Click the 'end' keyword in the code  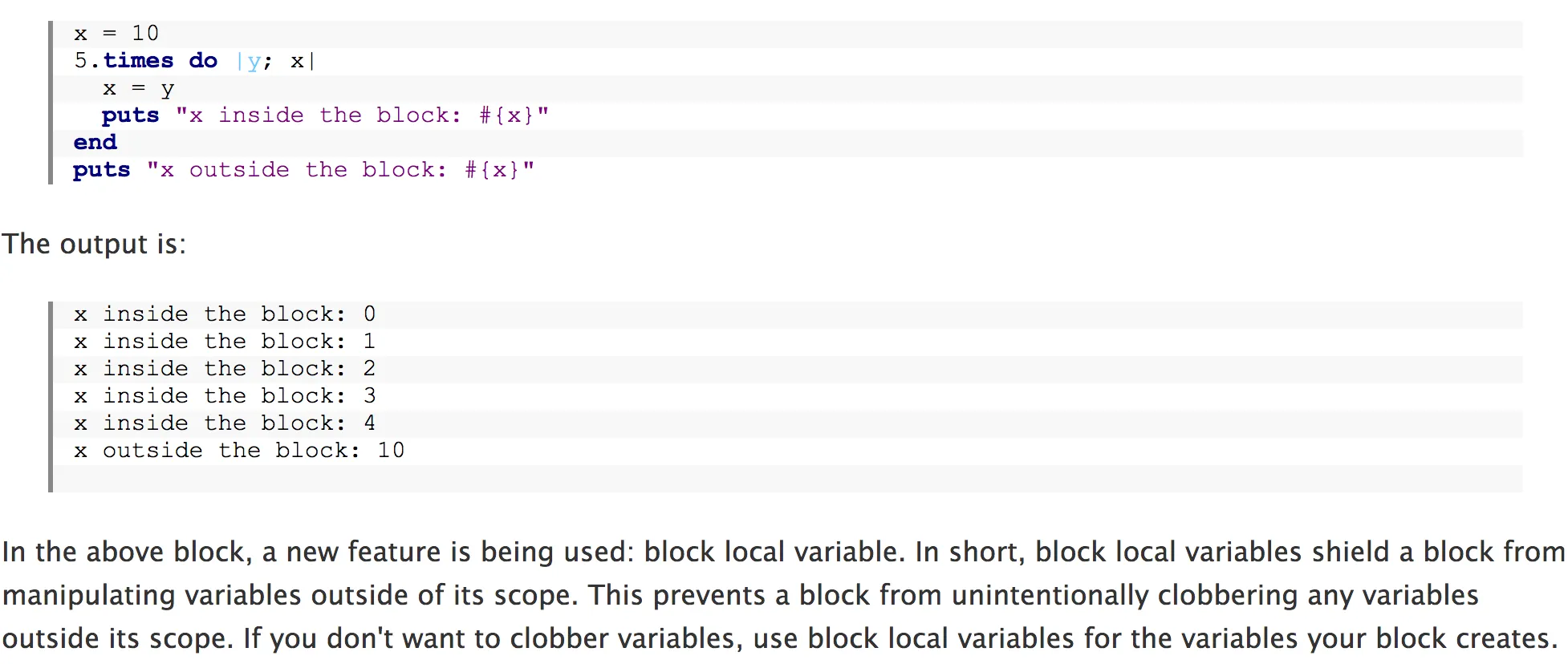coord(95,143)
